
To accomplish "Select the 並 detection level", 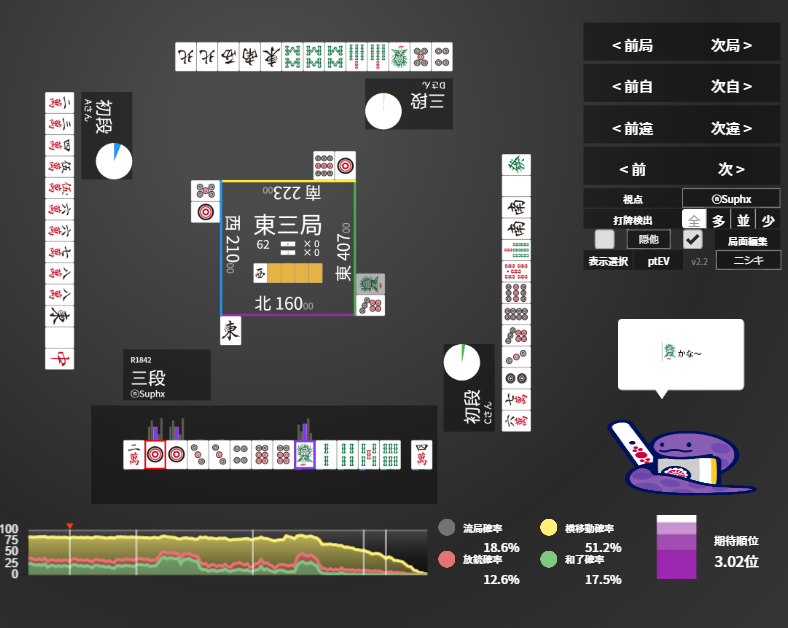I will 743,220.
